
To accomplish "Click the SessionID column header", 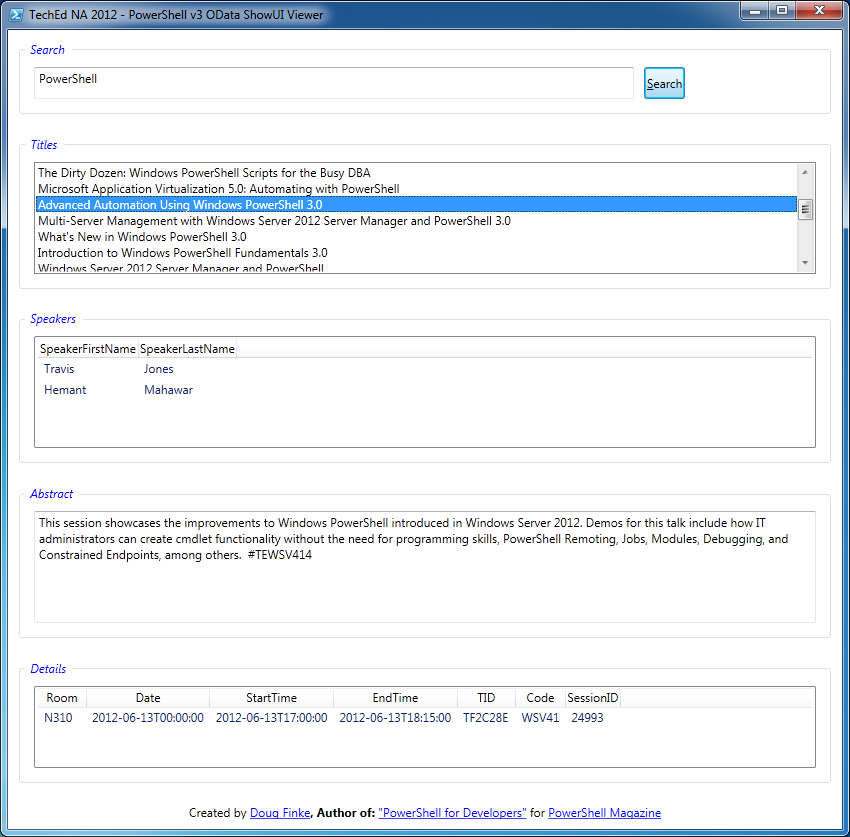I will point(591,697).
